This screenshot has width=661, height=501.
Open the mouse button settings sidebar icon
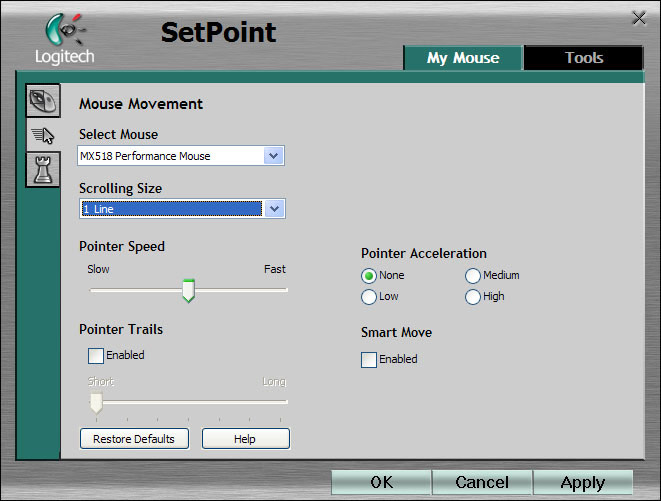(x=41, y=102)
